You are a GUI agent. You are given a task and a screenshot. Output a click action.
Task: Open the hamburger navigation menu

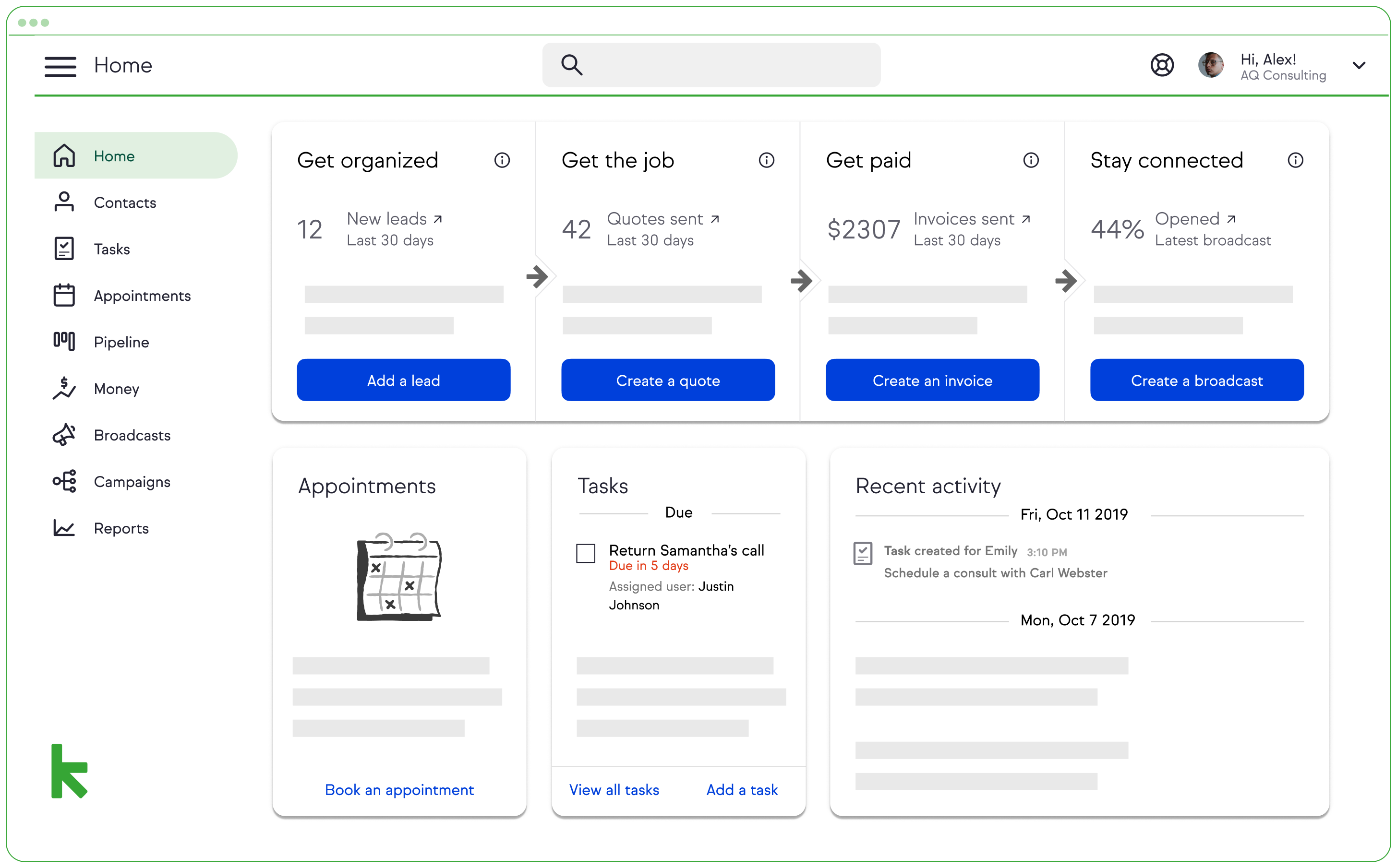click(x=60, y=66)
